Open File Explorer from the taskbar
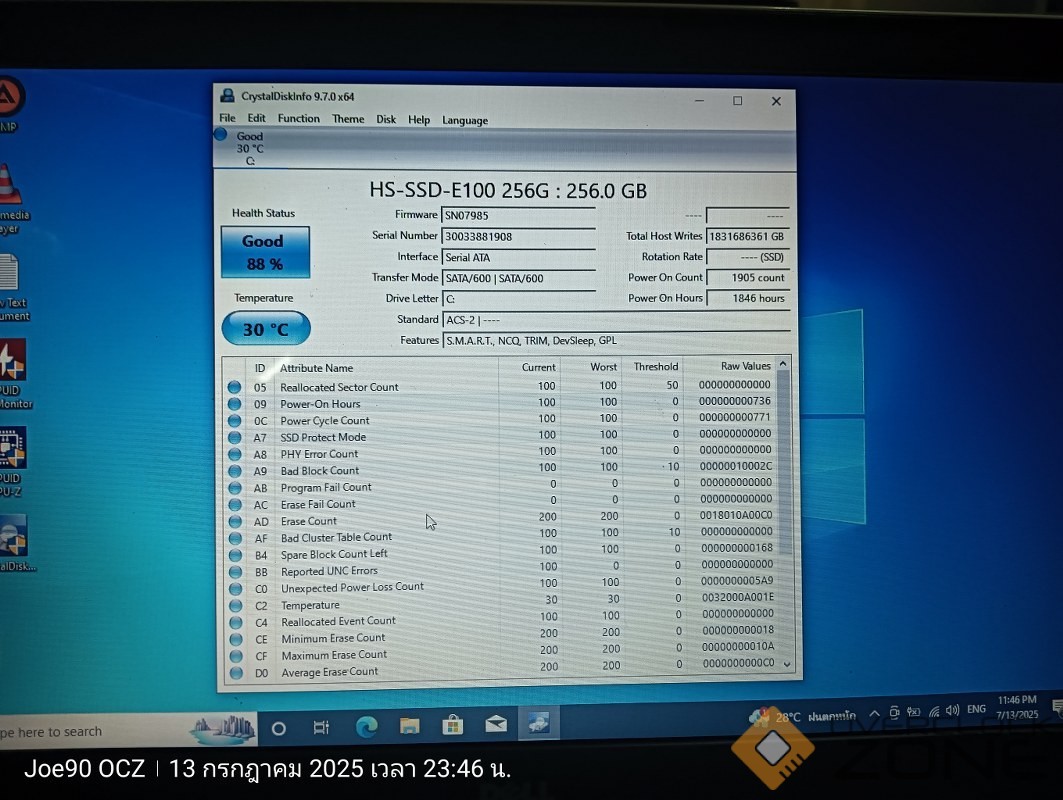 tap(409, 726)
